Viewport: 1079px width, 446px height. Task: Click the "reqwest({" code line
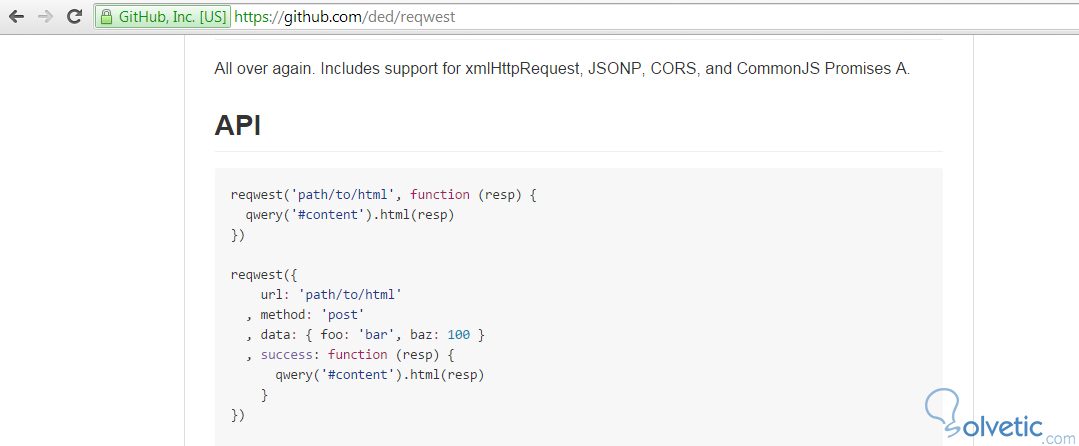click(x=264, y=274)
